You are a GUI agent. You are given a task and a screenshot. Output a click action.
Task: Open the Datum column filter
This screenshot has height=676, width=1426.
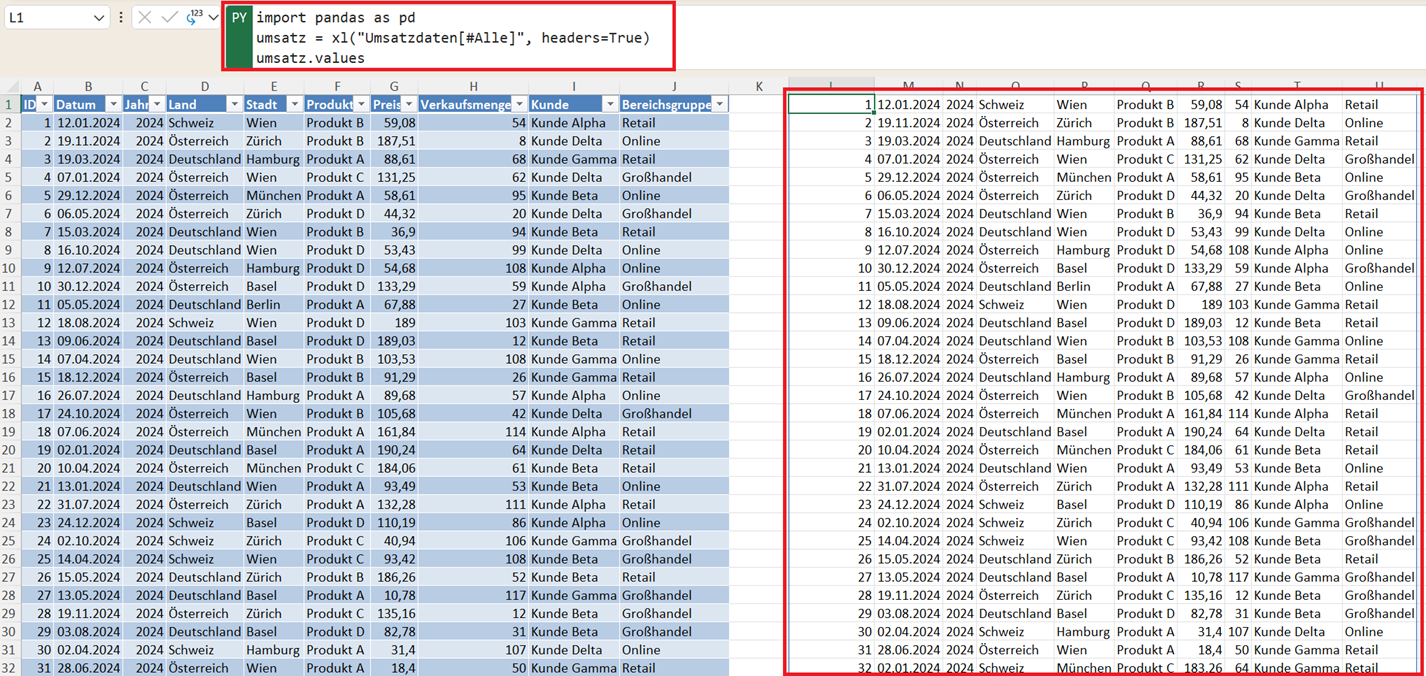[x=113, y=105]
